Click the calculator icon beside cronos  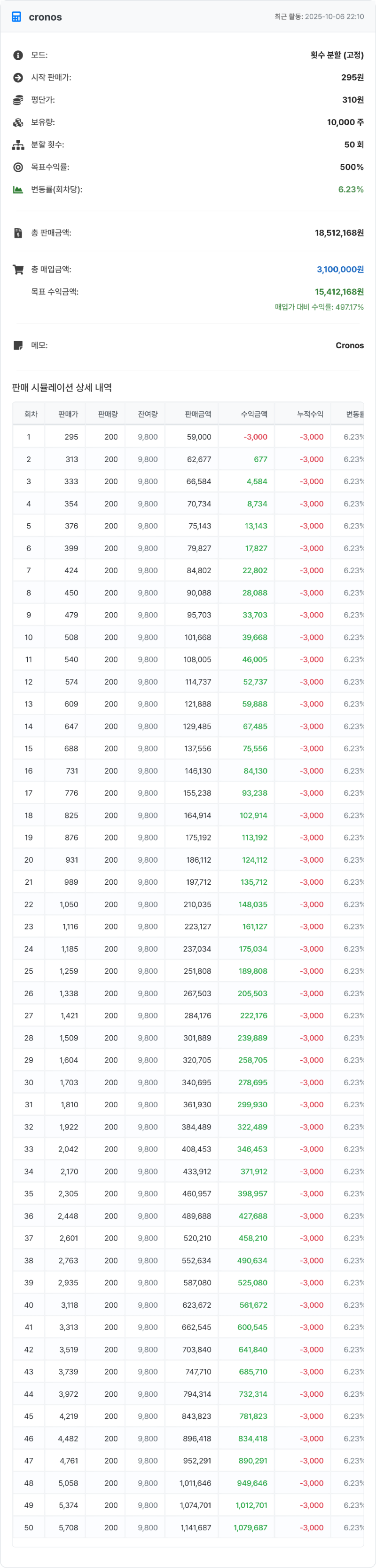16,17
